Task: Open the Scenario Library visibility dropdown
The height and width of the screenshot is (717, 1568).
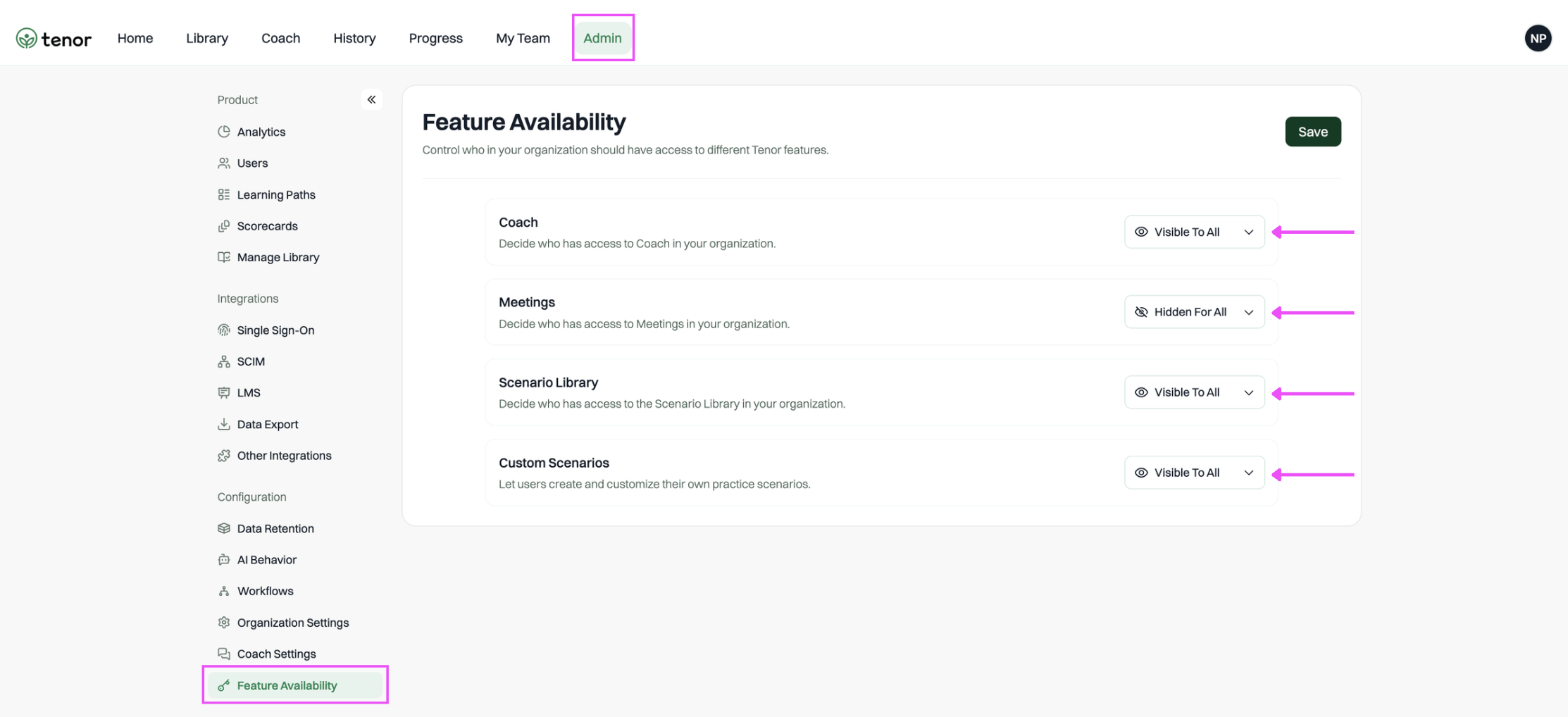Action: (1194, 392)
